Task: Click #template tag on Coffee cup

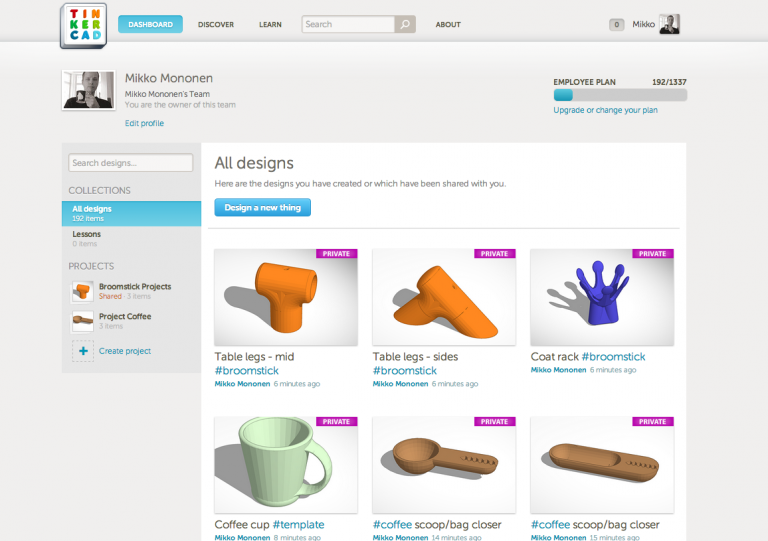Action: coord(298,524)
